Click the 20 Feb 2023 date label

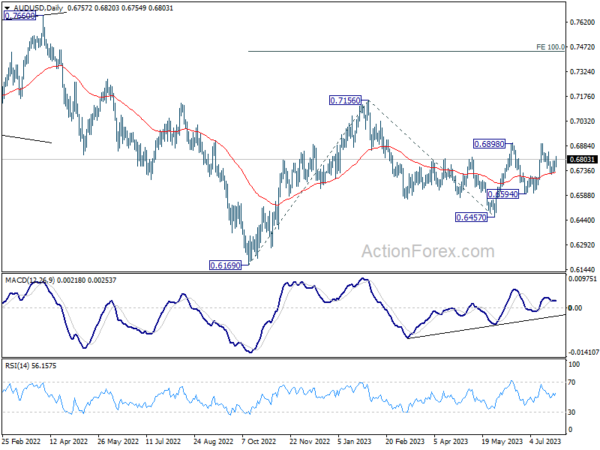405,441
